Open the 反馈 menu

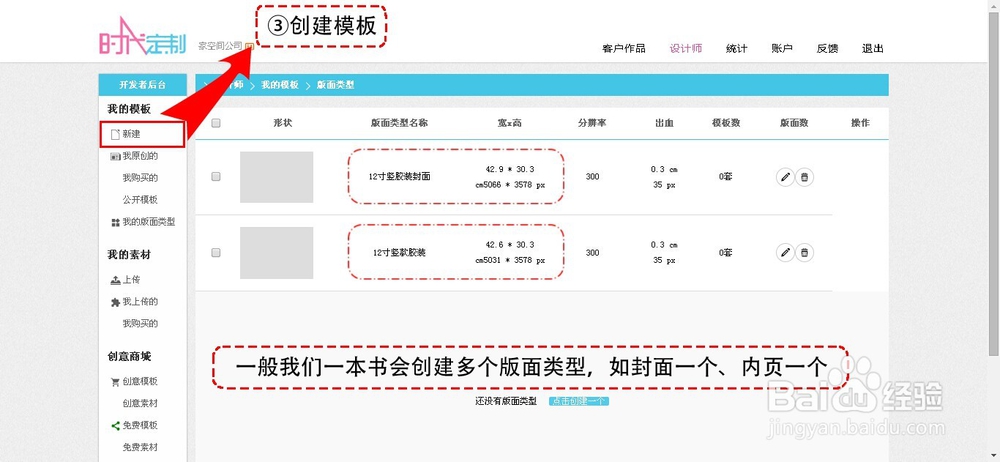click(827, 48)
